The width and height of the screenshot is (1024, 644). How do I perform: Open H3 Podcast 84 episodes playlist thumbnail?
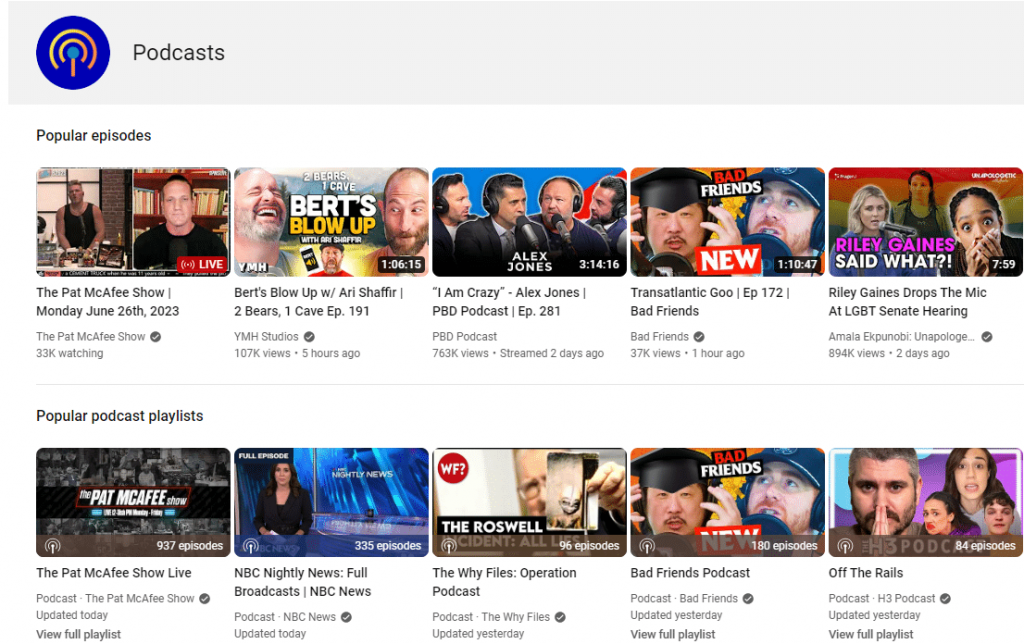tap(925, 502)
